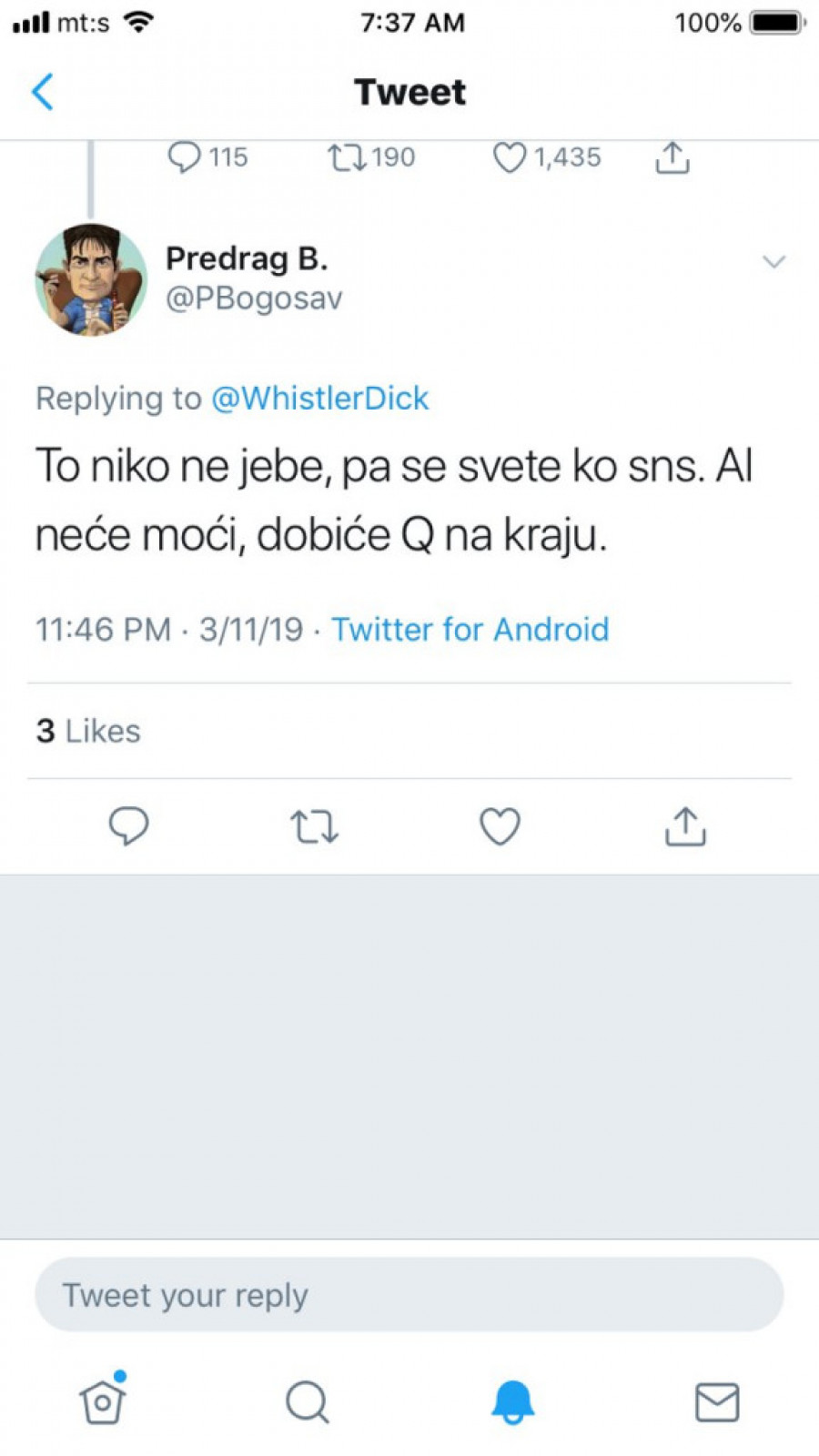Open the @PBogosav handle profile

[254, 298]
